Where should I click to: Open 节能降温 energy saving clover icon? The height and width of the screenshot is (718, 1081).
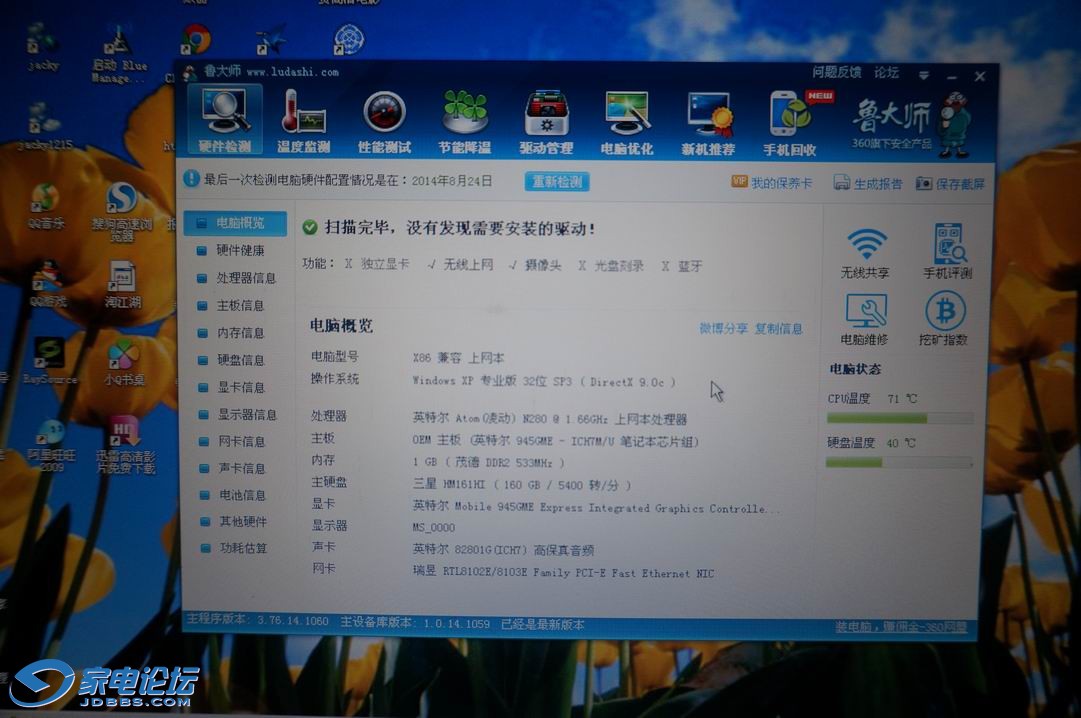[465, 122]
